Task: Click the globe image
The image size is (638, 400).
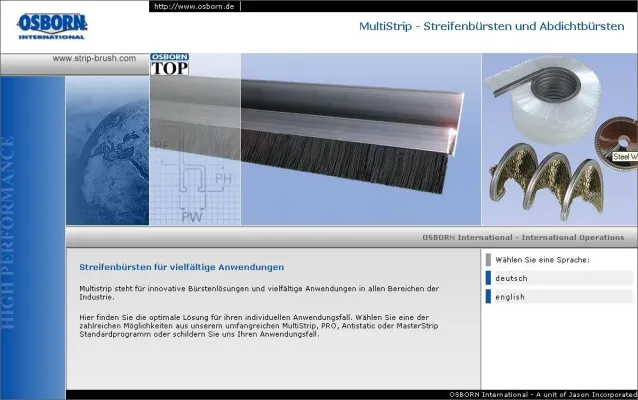Action: (x=107, y=151)
